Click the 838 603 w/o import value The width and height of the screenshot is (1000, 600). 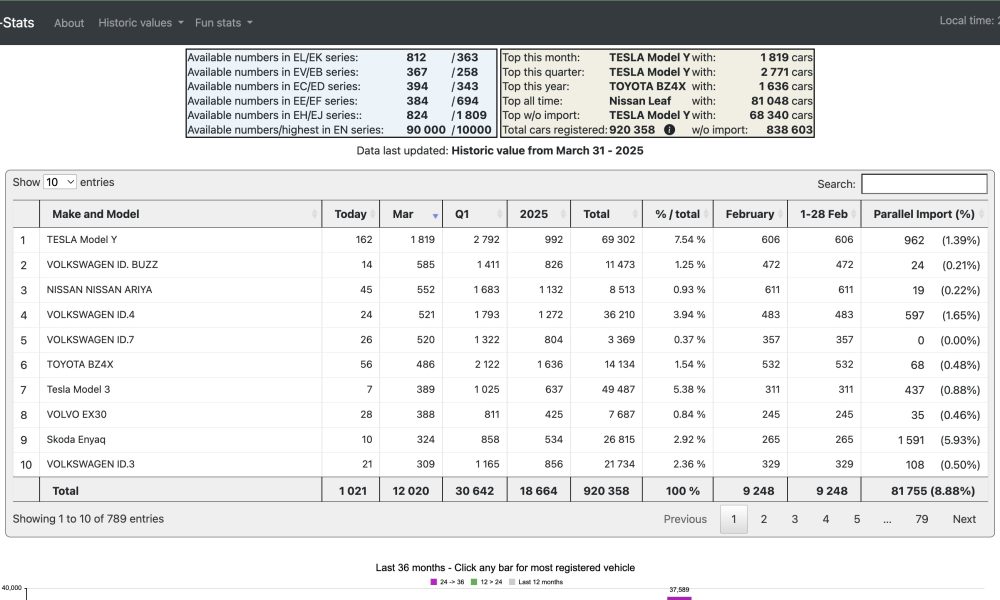tap(790, 130)
